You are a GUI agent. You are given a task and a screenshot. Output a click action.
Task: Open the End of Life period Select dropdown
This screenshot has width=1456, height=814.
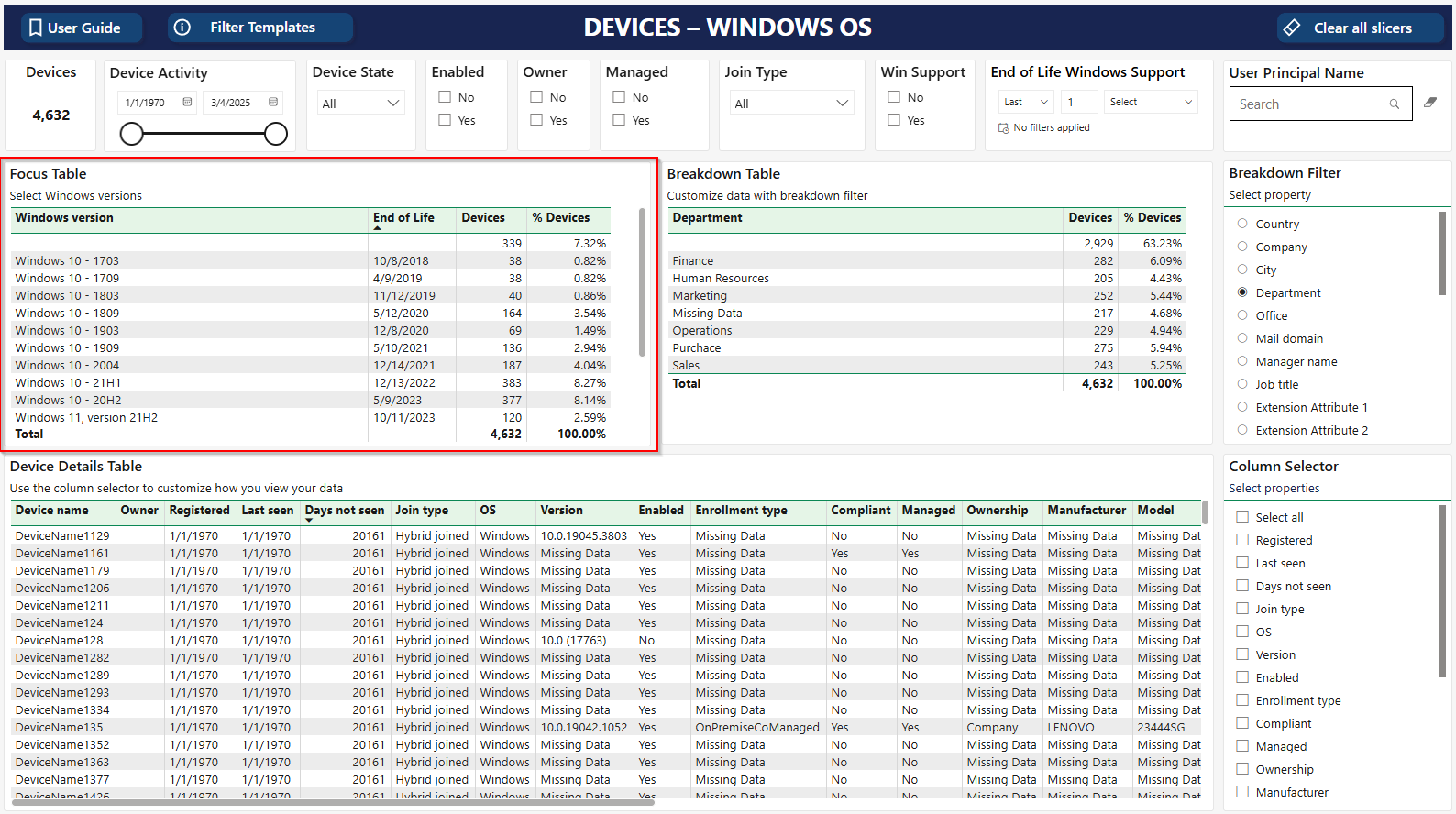(x=1151, y=102)
